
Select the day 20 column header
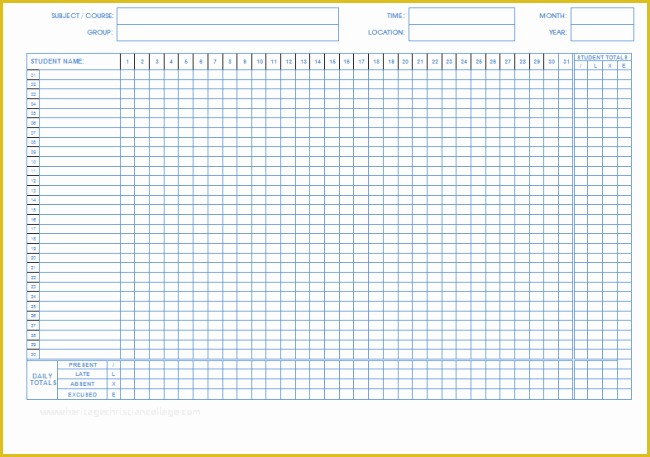pos(405,61)
